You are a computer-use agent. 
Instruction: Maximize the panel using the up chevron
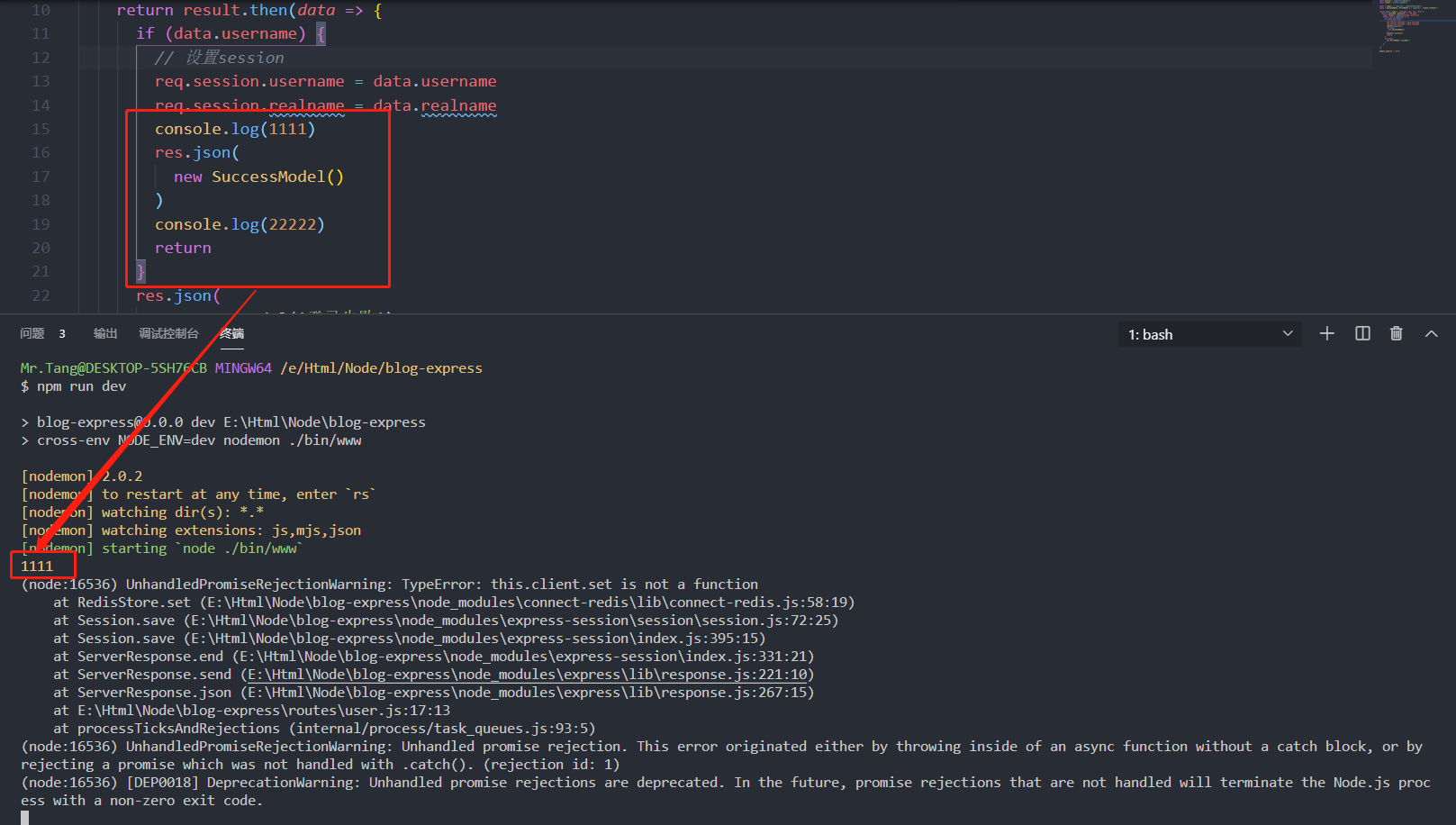[1432, 334]
